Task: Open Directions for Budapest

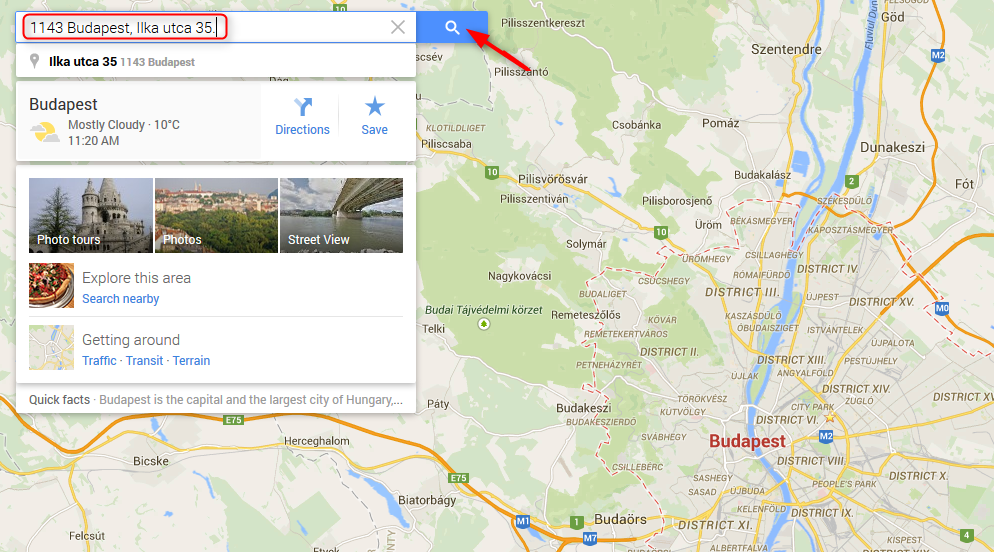Action: coord(302,117)
